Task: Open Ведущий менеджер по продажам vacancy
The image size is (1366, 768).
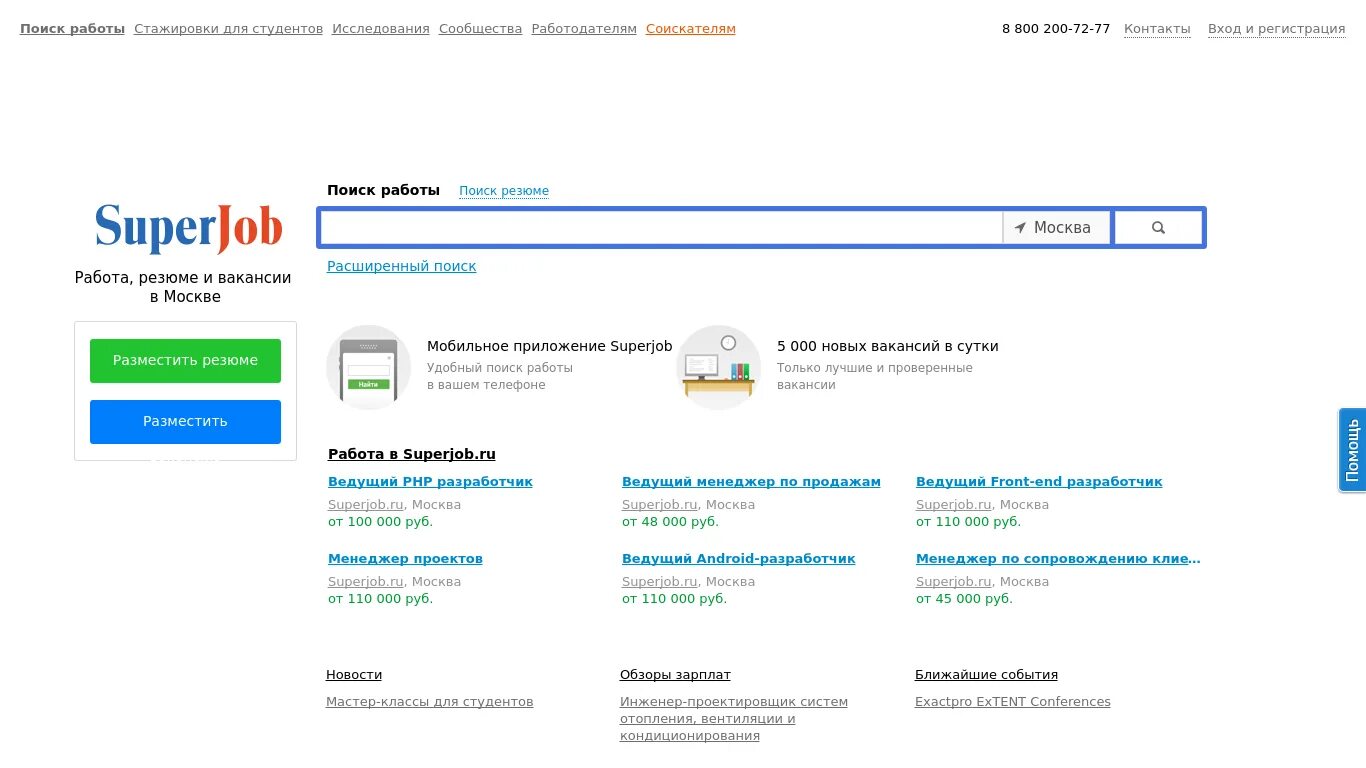Action: [x=751, y=482]
